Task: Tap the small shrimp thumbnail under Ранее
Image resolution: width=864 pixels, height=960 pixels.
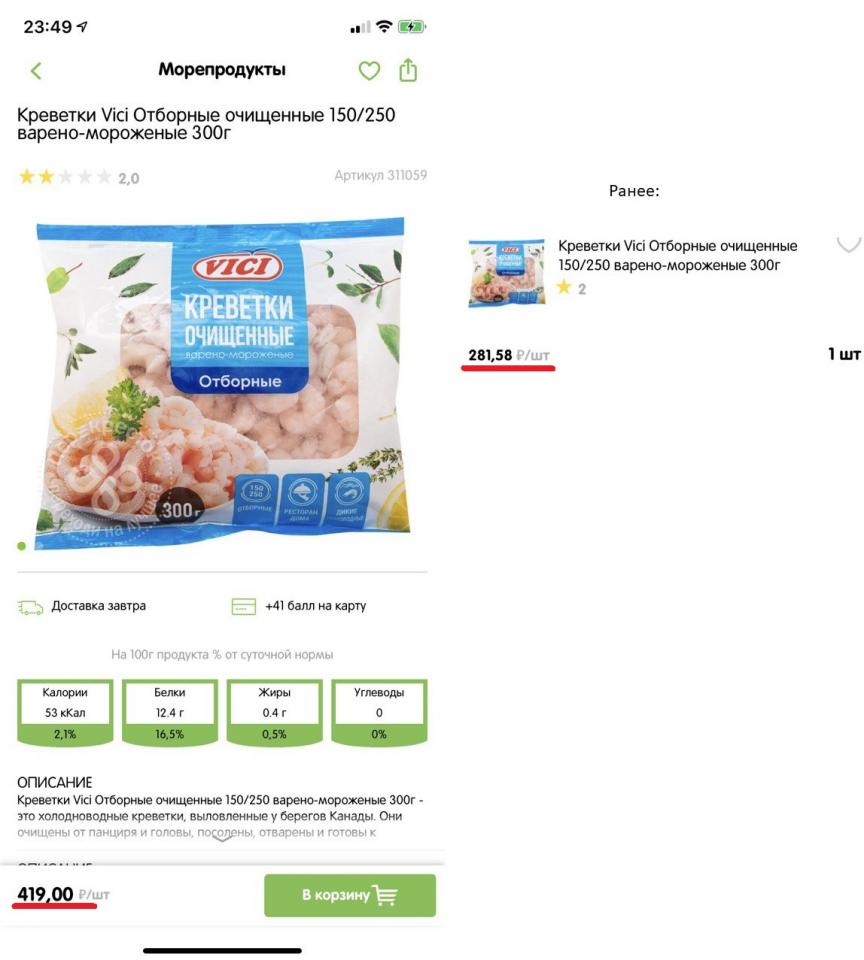Action: (x=506, y=273)
